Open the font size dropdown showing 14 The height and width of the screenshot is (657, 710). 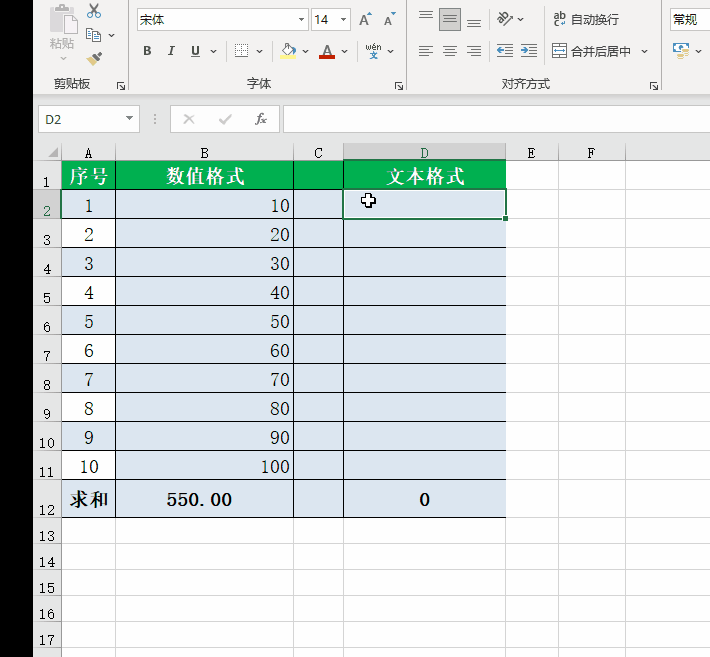(343, 19)
